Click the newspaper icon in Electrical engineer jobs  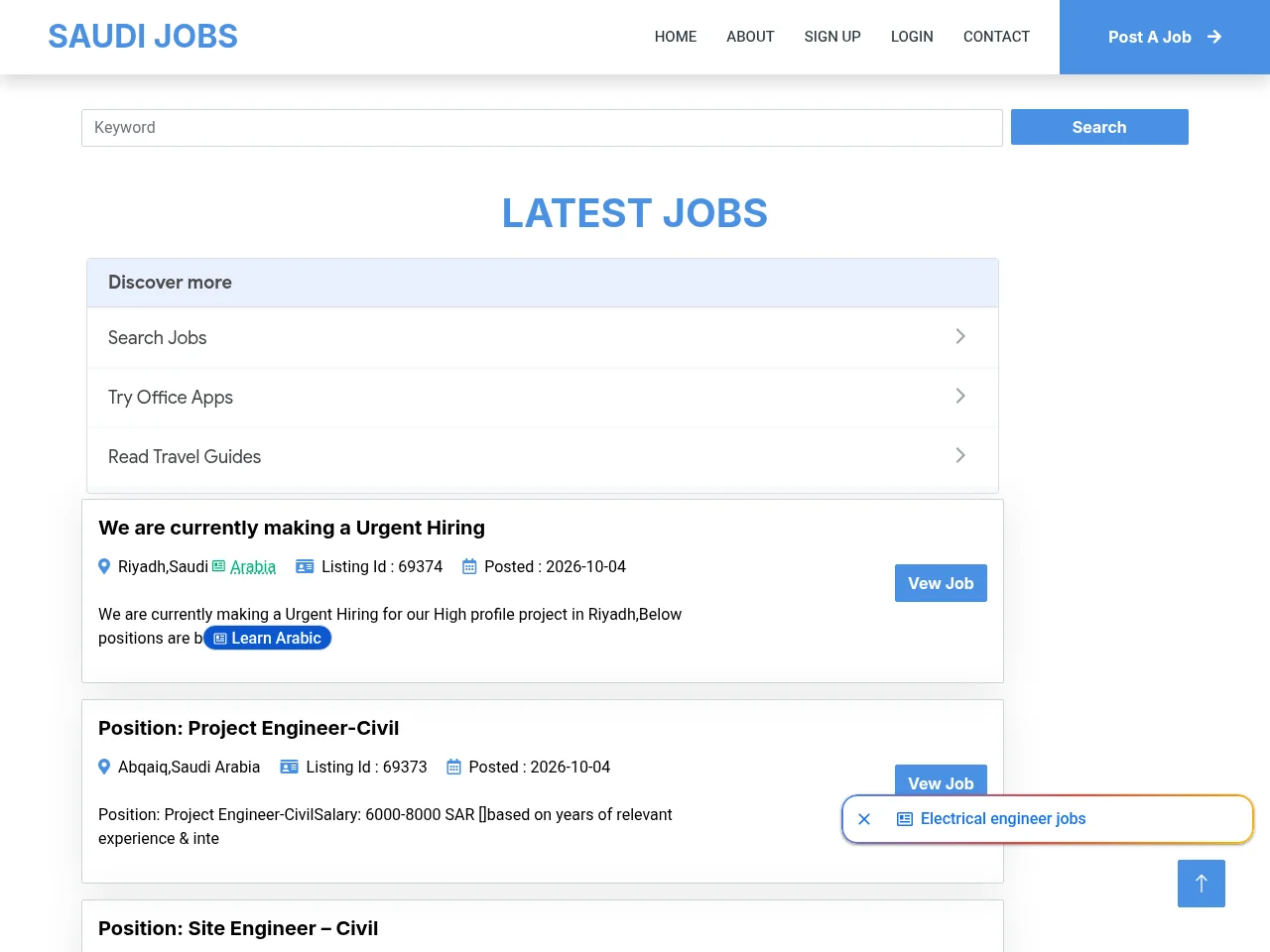(905, 819)
